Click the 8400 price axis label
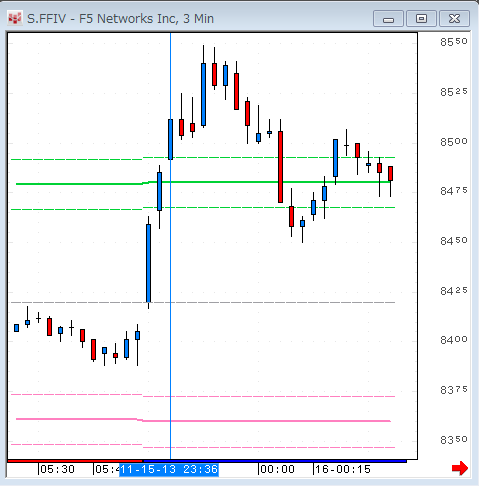The height and width of the screenshot is (486, 479). coord(454,340)
